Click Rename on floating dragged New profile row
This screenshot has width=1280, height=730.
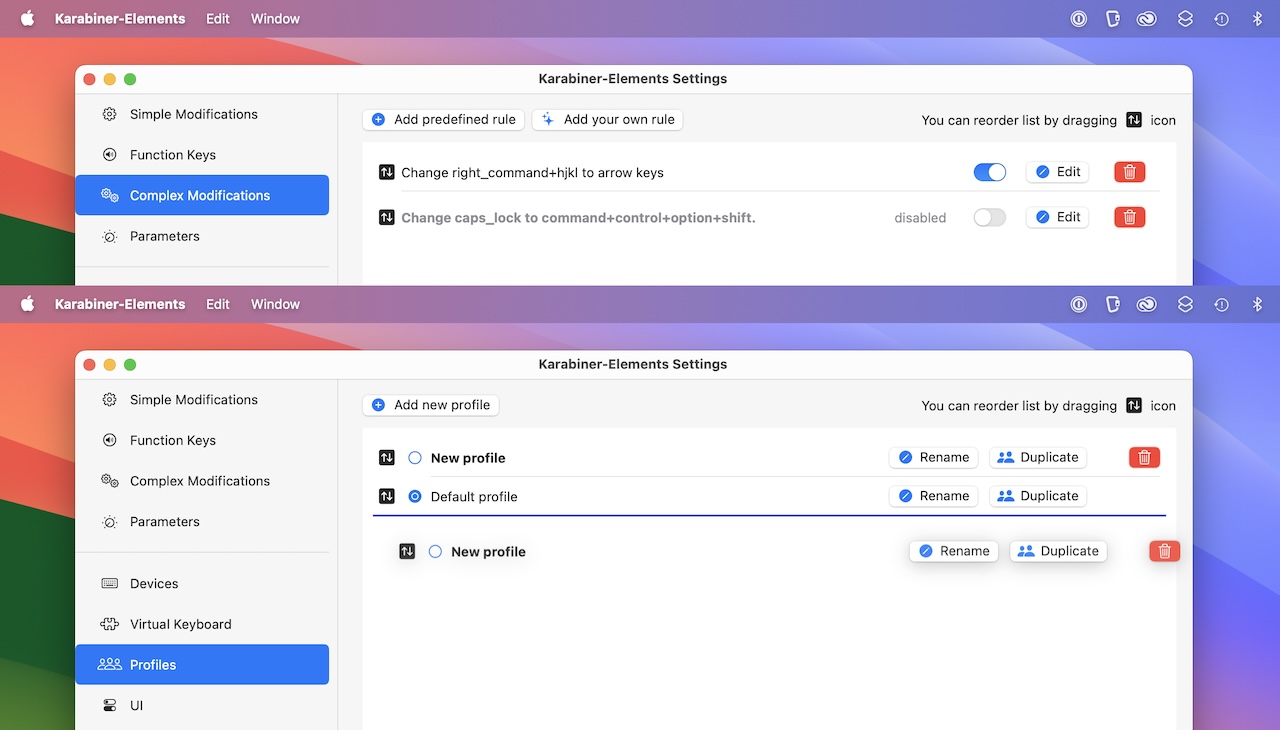954,551
